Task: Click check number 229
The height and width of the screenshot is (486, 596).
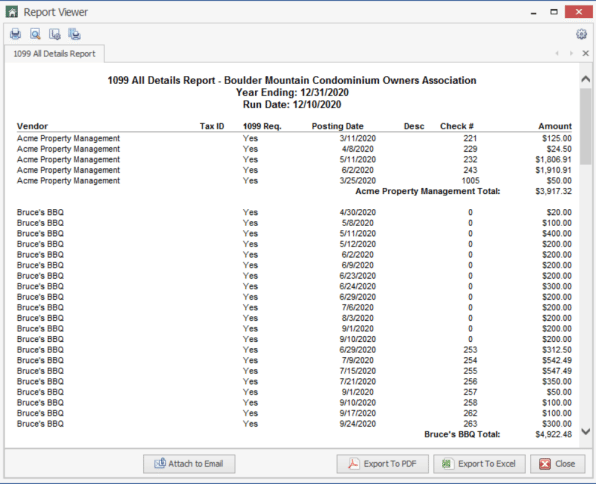Action: (470, 149)
